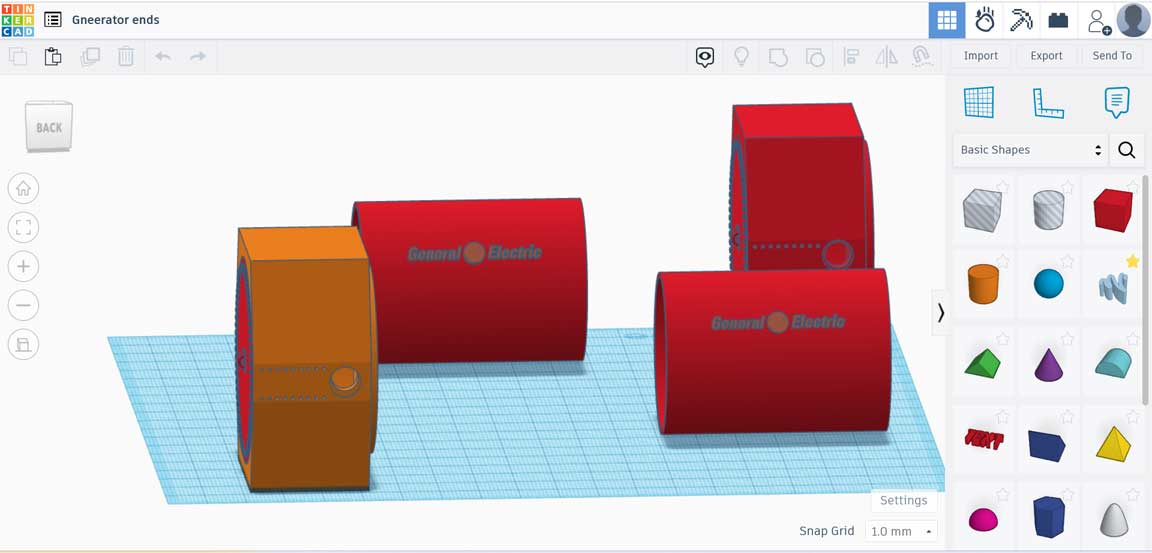This screenshot has height=553, width=1152.
Task: Favorite the blue Sphere shape star
Action: pos(1068,261)
